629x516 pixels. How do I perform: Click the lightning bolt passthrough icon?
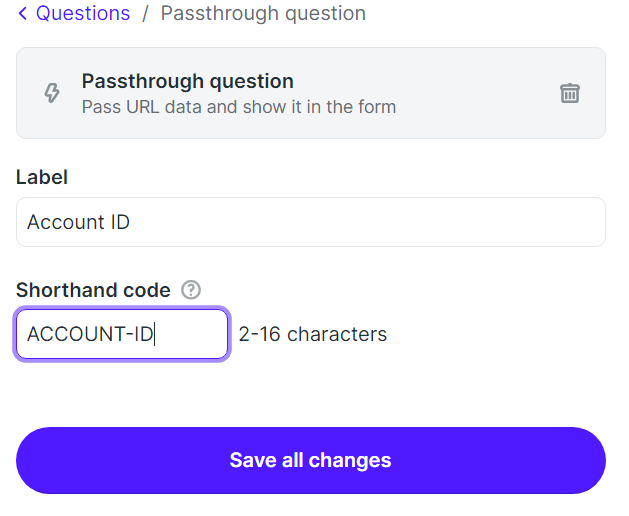click(52, 93)
